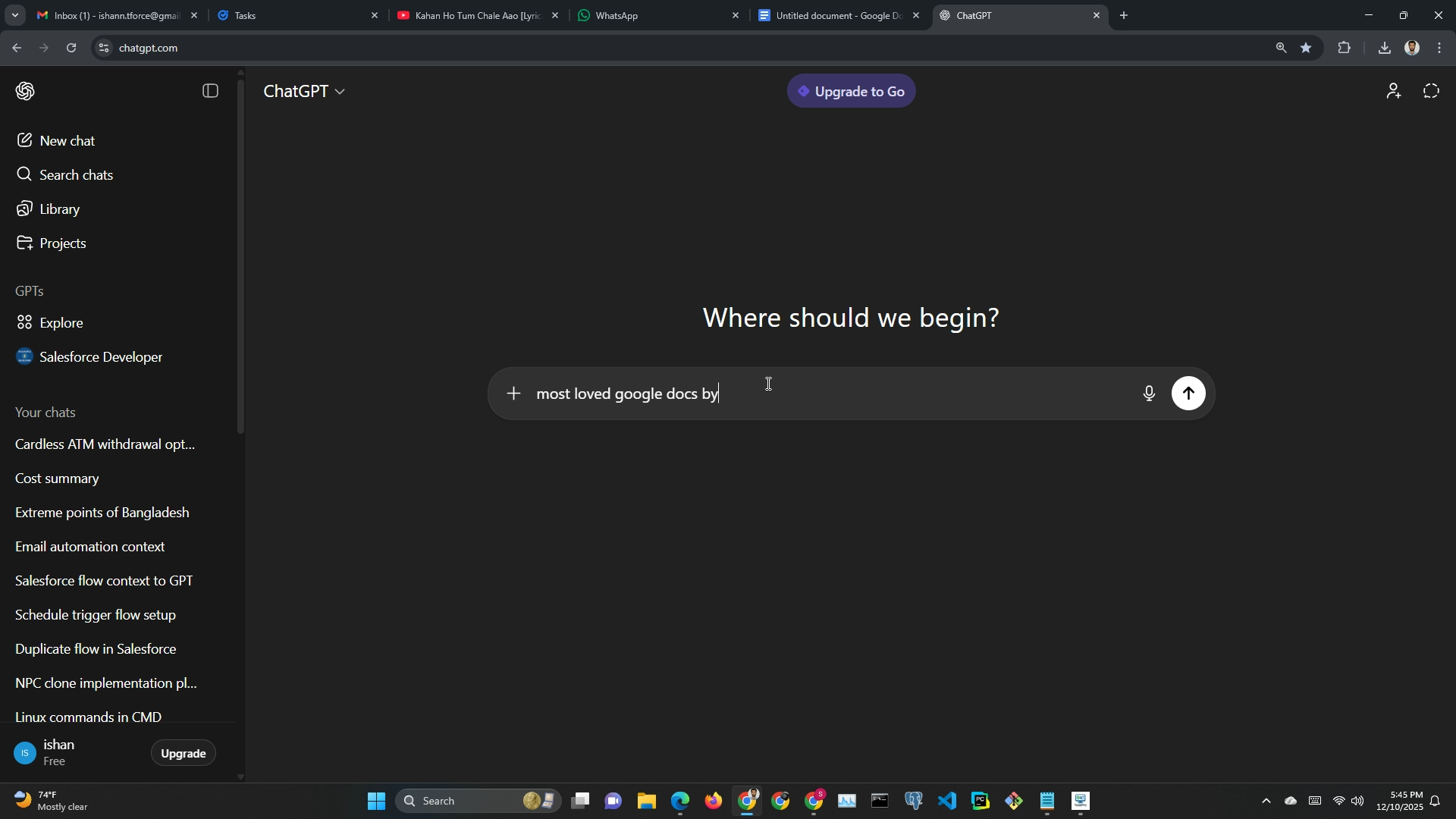The image size is (1456, 819).
Task: Switch to the Untitled document Google Docs tab
Action: point(834,15)
